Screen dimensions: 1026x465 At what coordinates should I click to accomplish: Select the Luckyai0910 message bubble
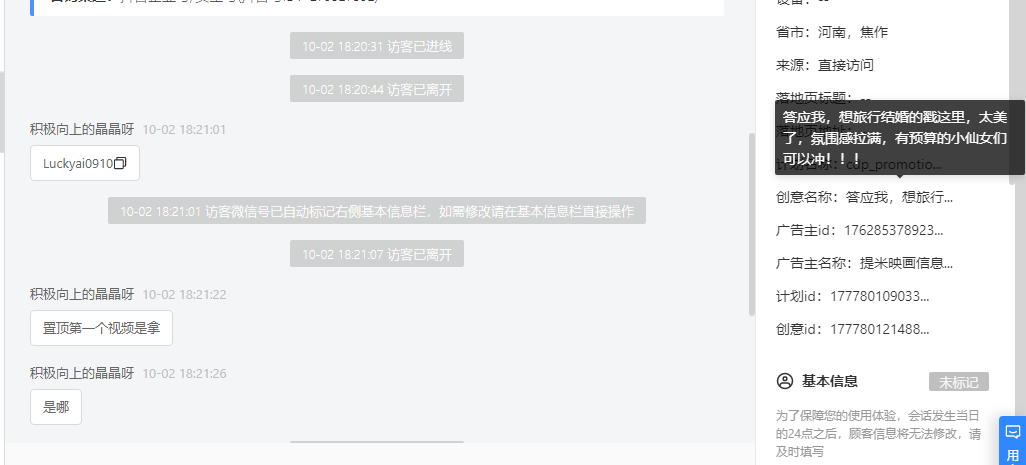coord(85,164)
